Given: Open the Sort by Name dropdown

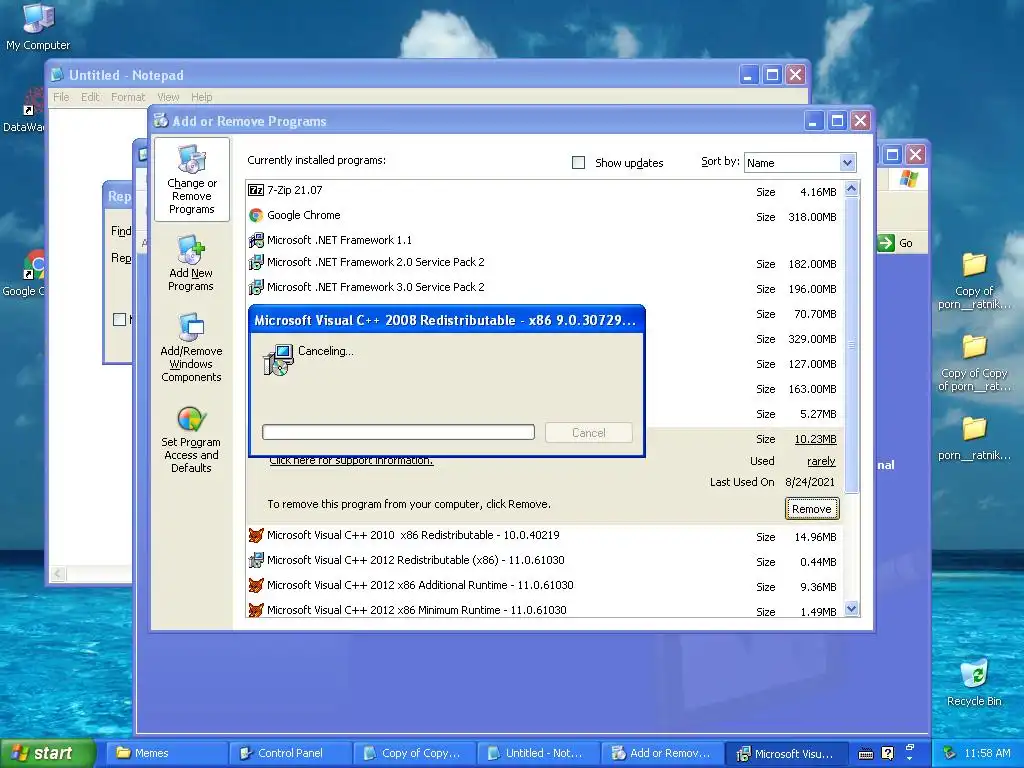Looking at the screenshot, I should [x=847, y=163].
